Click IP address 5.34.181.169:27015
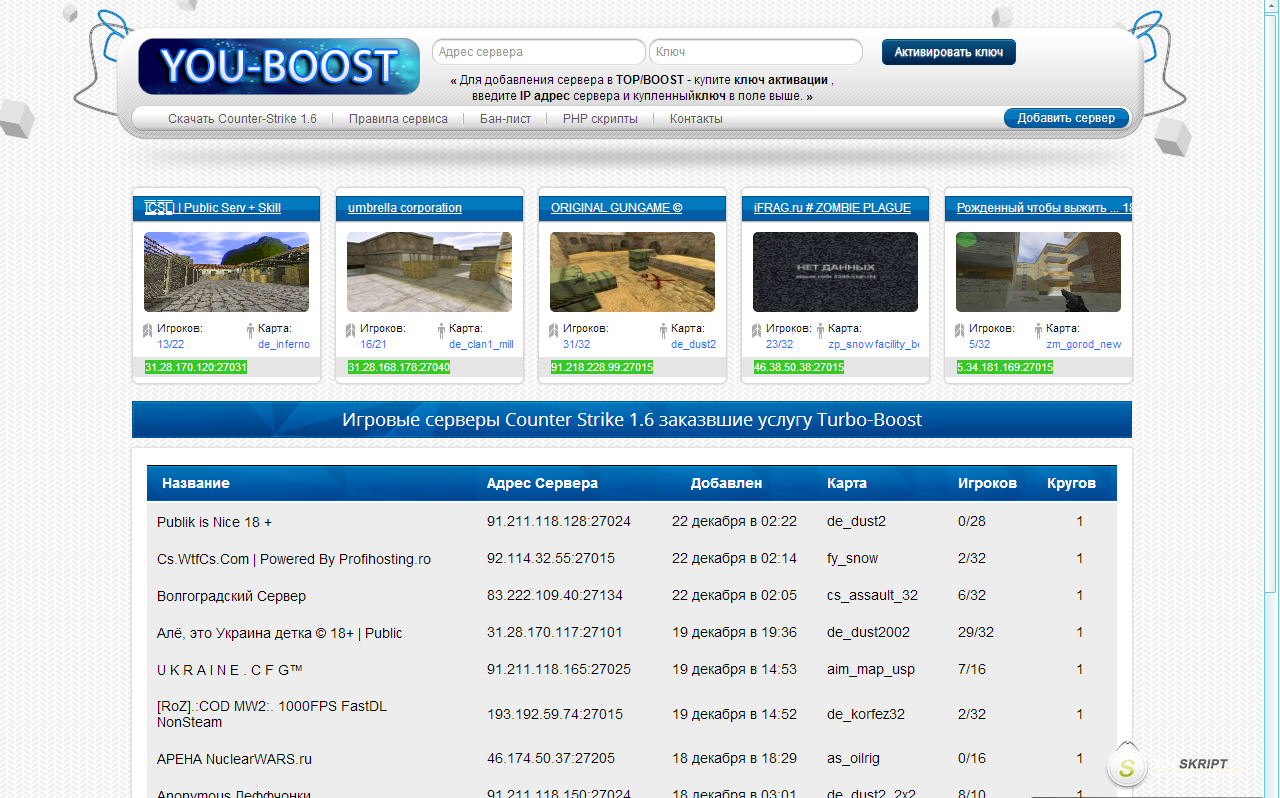This screenshot has width=1280, height=798. click(x=1005, y=367)
